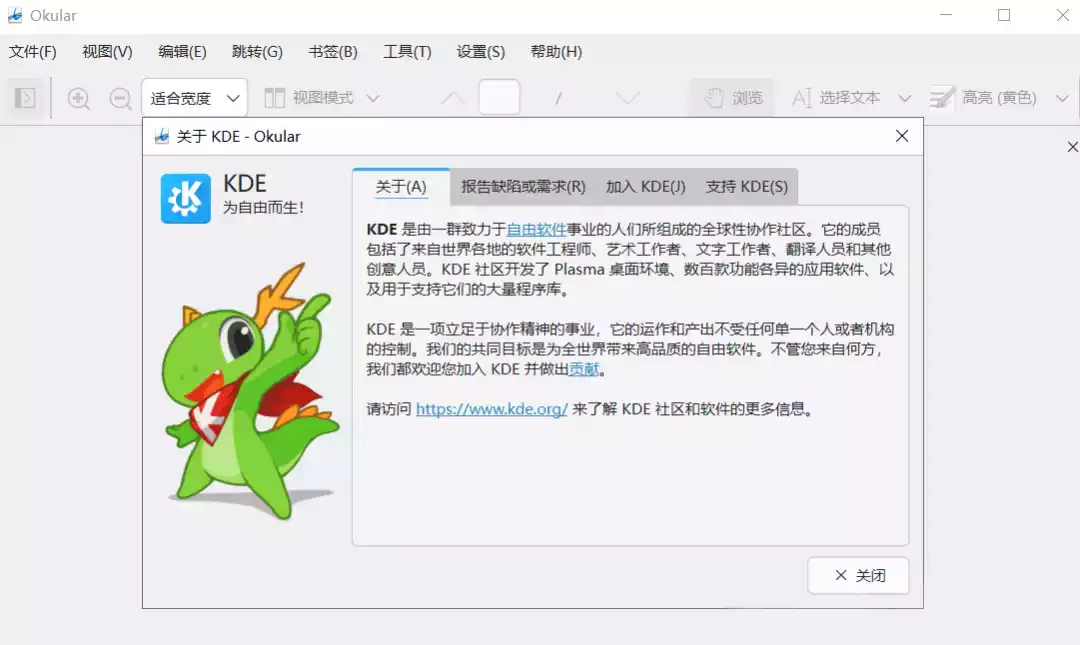Select the yellow highlighter tool
Viewport: 1080px width, 645px height.
click(x=982, y=98)
